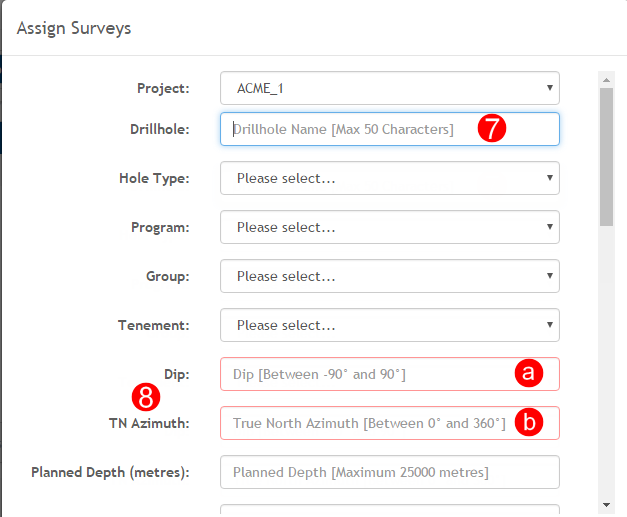The width and height of the screenshot is (627, 517).
Task: Click the Hole Type field label
Action: pos(154,178)
